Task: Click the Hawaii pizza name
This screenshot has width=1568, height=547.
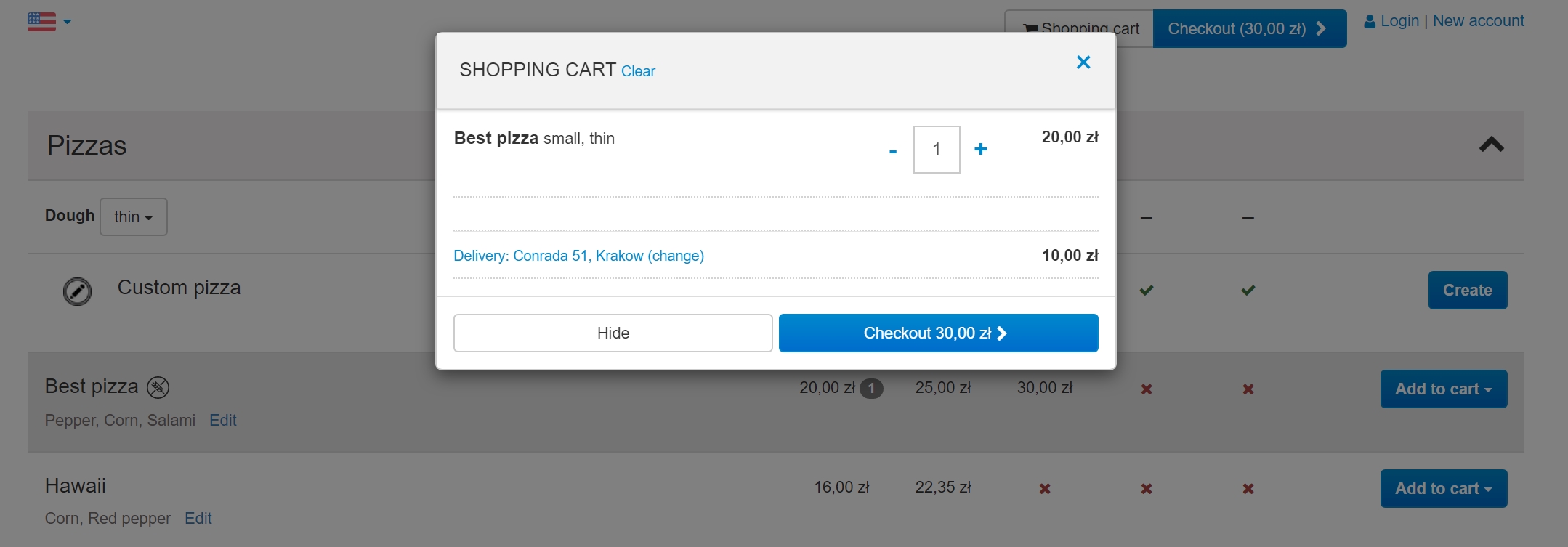Action: tap(76, 486)
